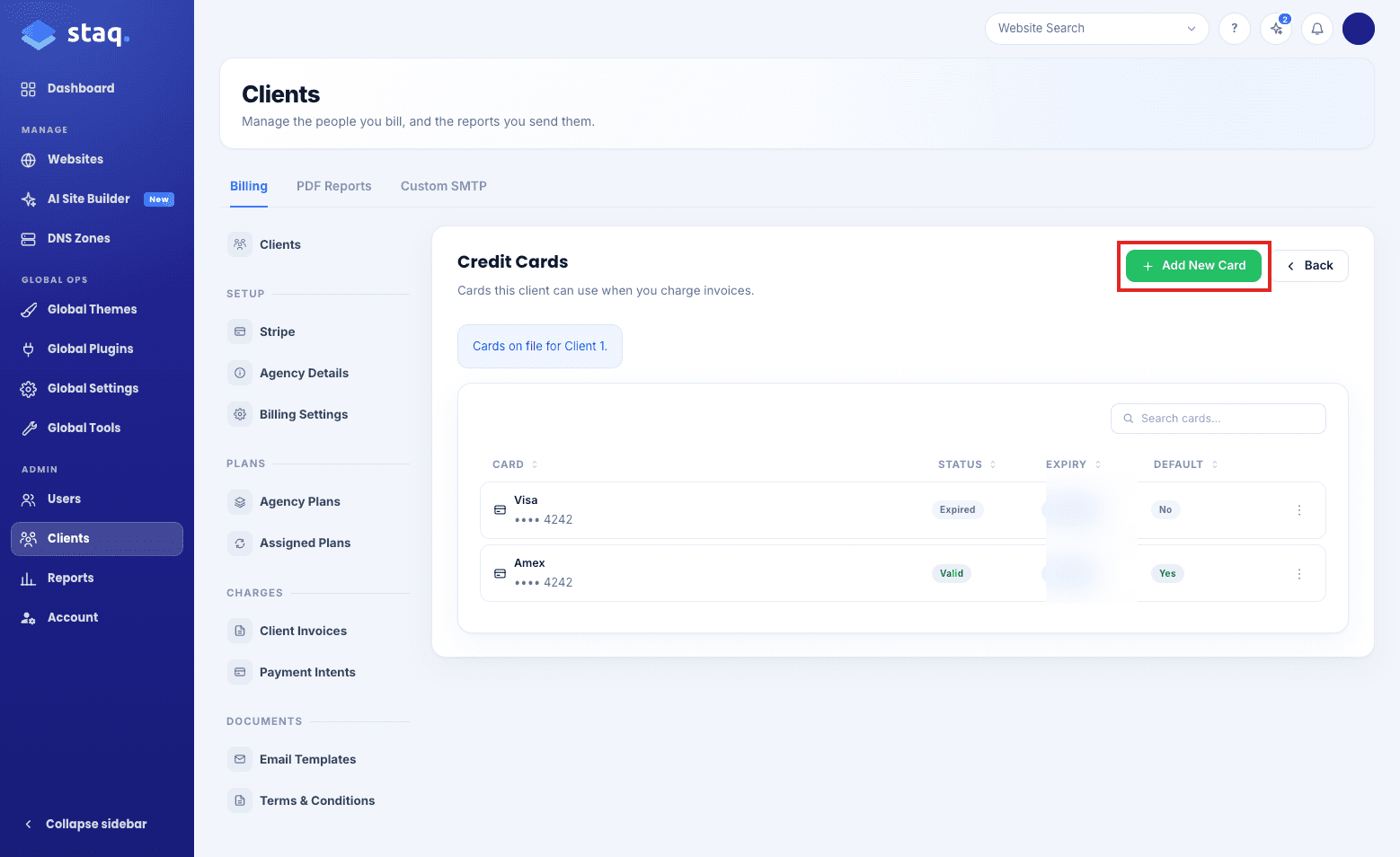Click Email Templates envelope icon
1400x857 pixels.
240,759
